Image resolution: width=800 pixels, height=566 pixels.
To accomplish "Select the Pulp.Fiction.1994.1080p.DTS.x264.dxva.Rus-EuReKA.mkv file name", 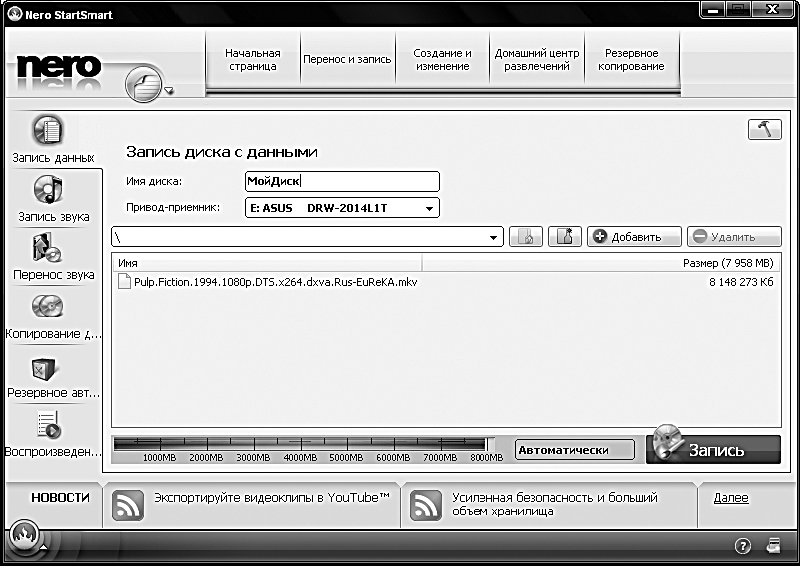I will (276, 282).
